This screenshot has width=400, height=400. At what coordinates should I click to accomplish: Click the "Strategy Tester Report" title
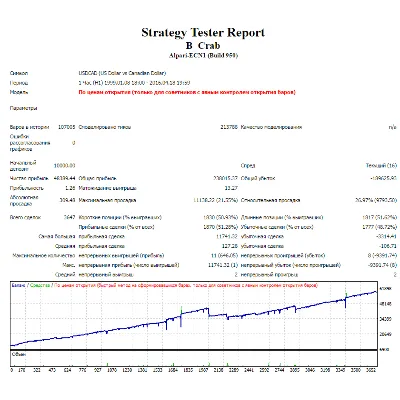[203, 33]
